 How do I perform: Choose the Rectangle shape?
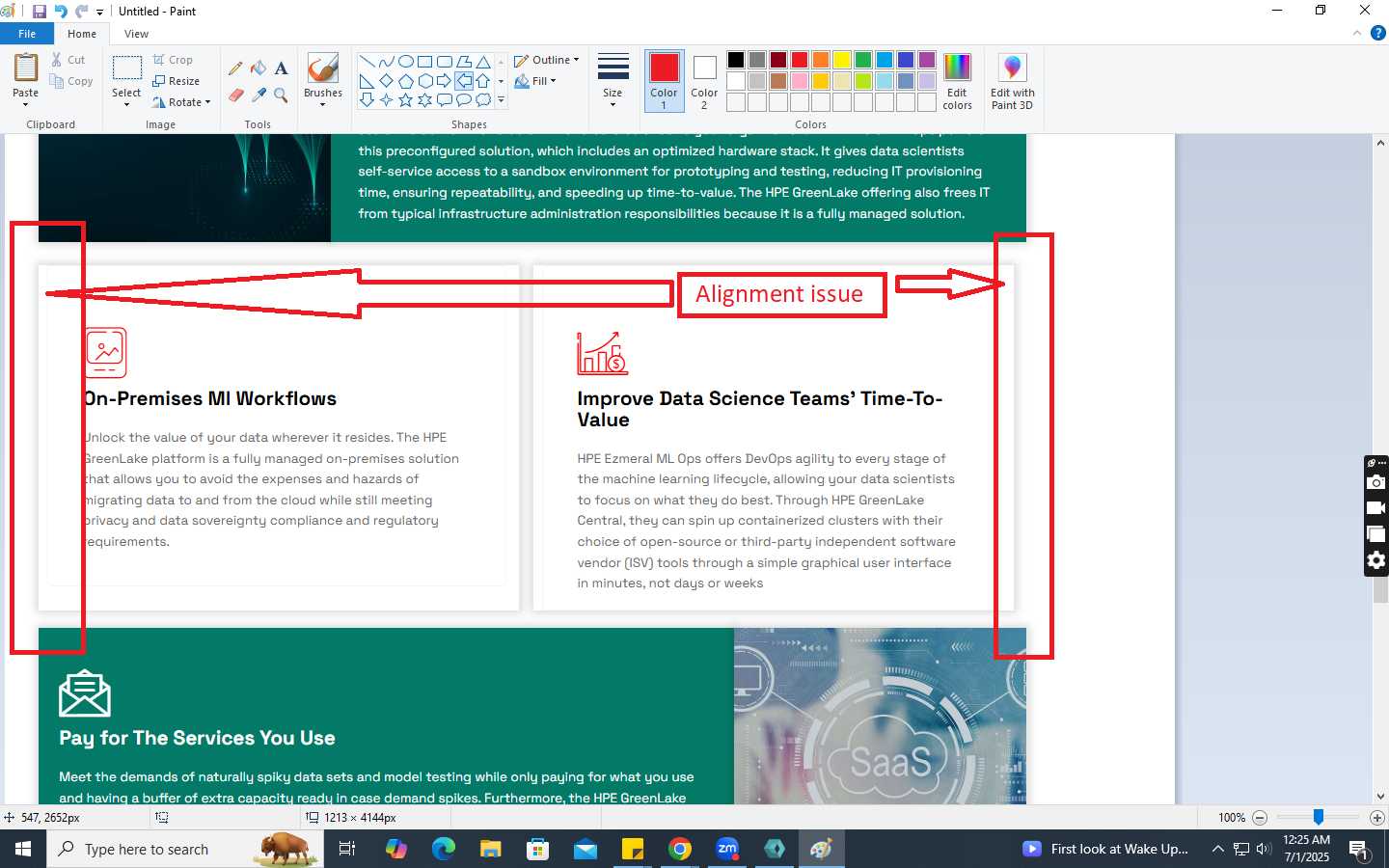[424, 61]
